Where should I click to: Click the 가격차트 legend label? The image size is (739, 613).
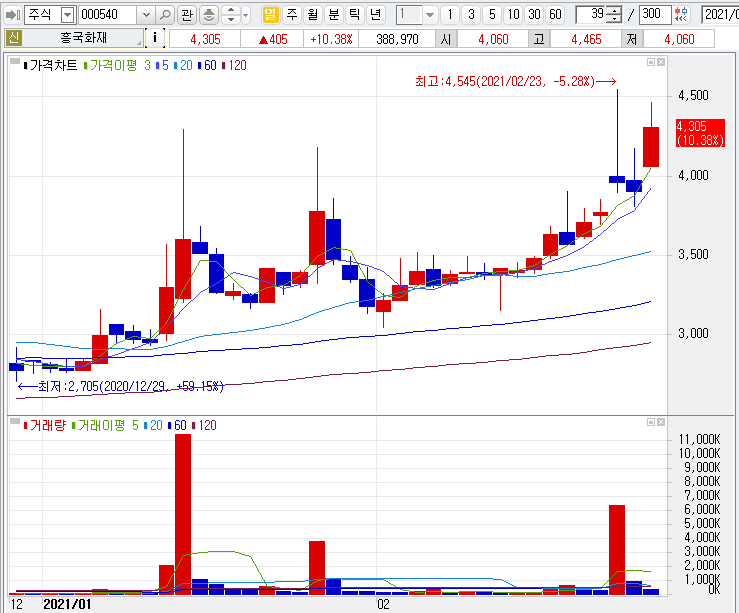pos(53,65)
